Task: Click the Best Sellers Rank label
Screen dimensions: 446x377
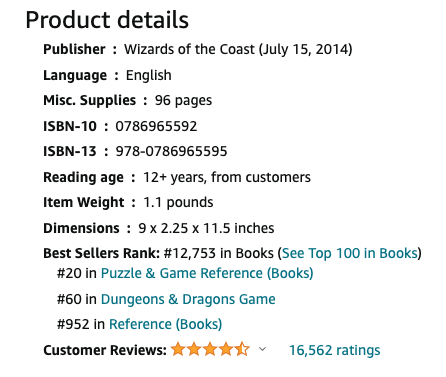Action: [102, 253]
